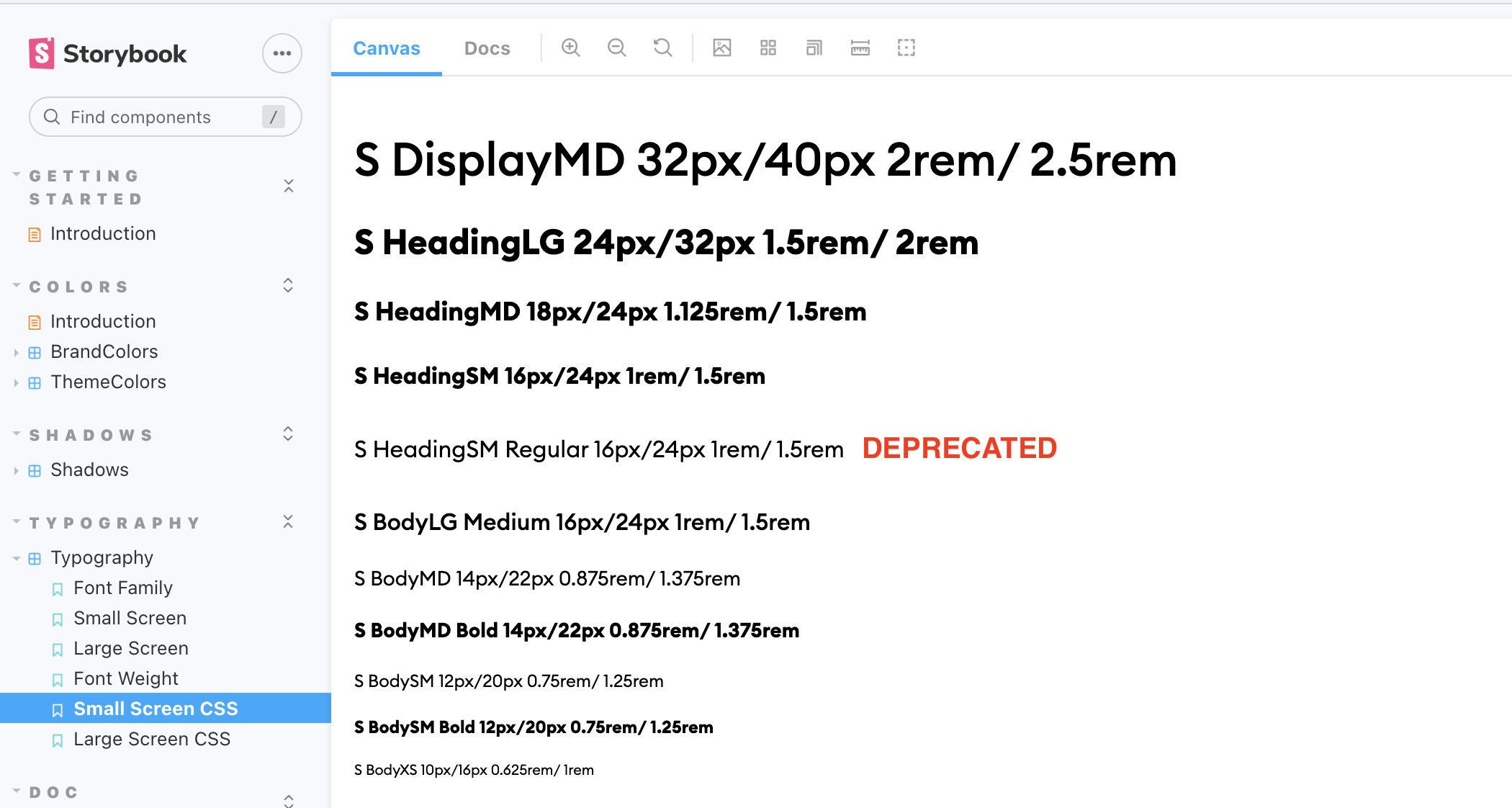The image size is (1512, 808).
Task: Toggle the grid overlay icon
Action: tap(768, 48)
